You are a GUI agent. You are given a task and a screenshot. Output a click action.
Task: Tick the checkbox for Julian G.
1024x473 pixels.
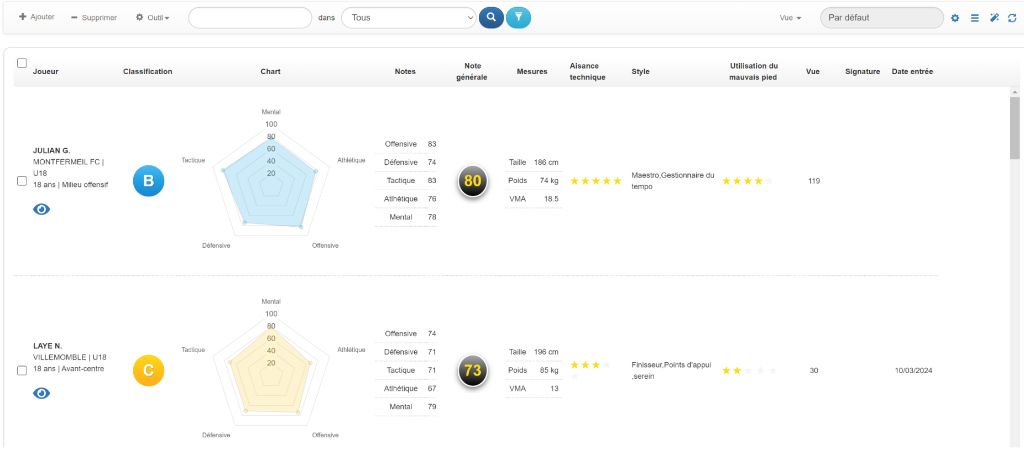pos(22,181)
